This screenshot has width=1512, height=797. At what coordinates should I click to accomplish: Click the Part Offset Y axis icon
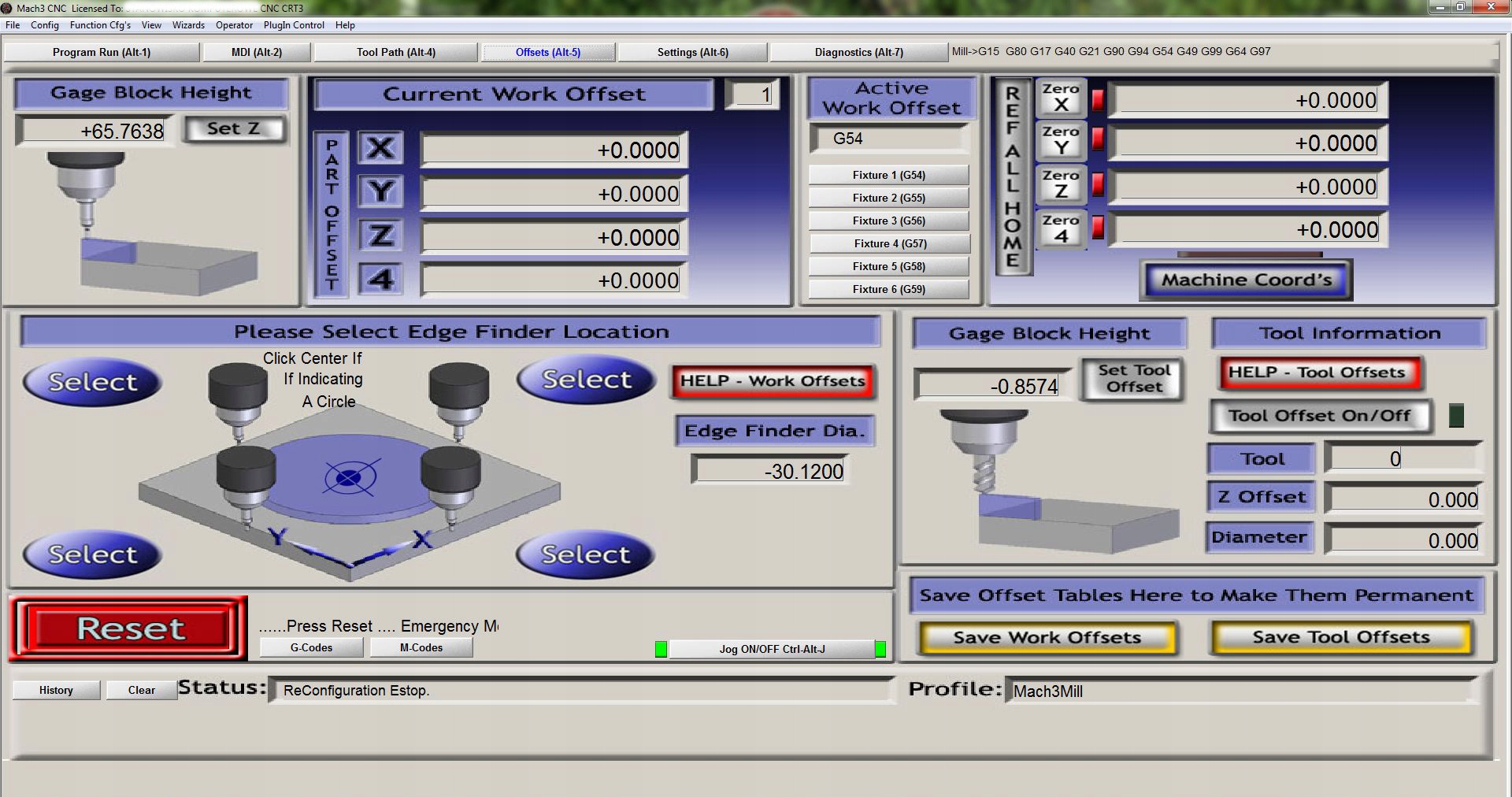click(380, 191)
